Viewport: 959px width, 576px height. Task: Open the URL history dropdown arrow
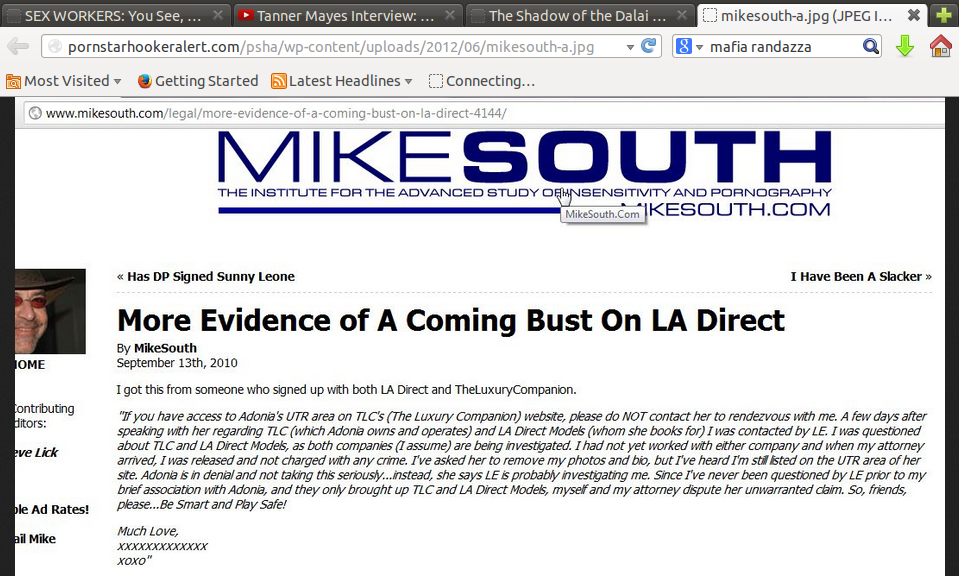pyautogui.click(x=630, y=47)
